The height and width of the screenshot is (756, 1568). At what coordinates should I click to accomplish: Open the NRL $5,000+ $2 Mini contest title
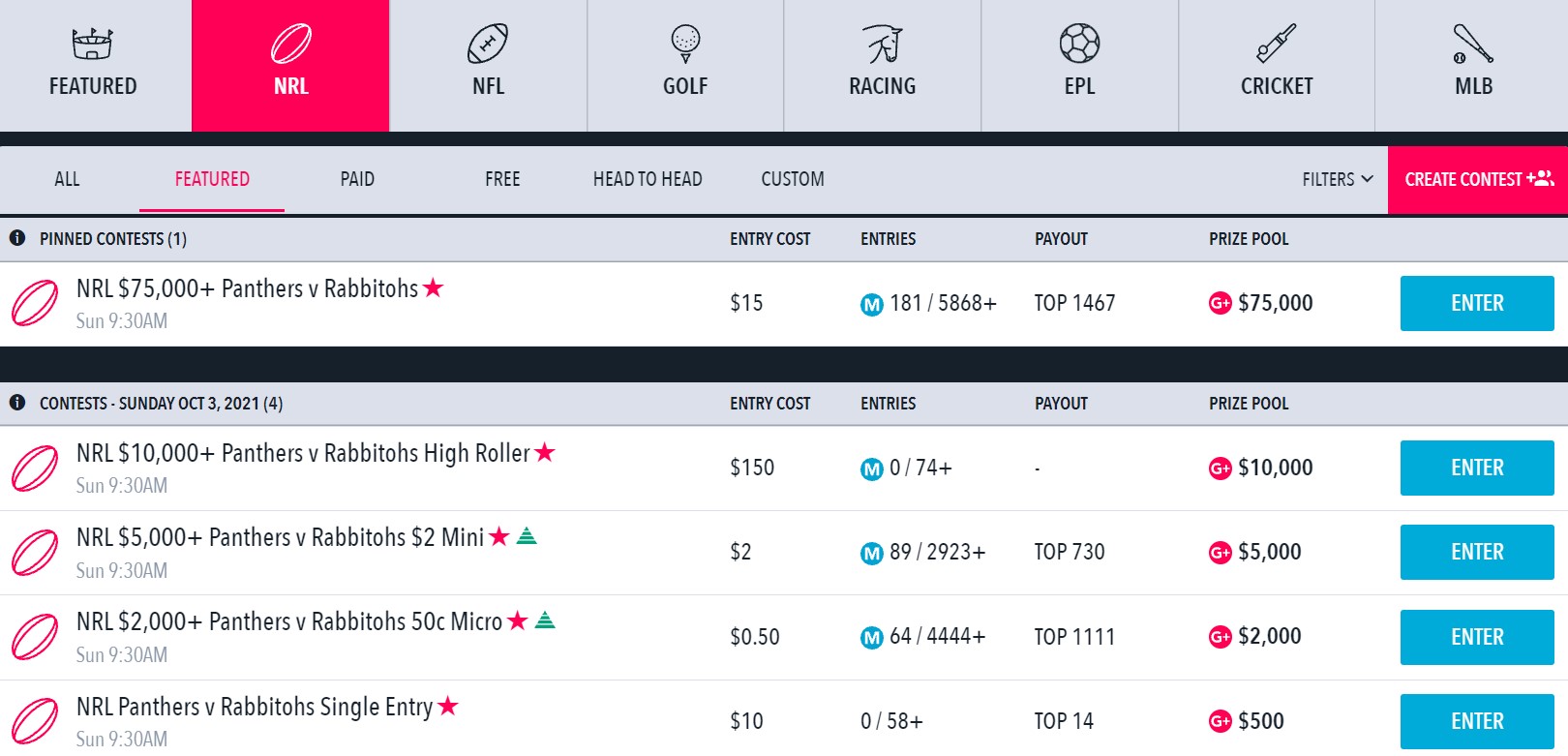pyautogui.click(x=280, y=537)
